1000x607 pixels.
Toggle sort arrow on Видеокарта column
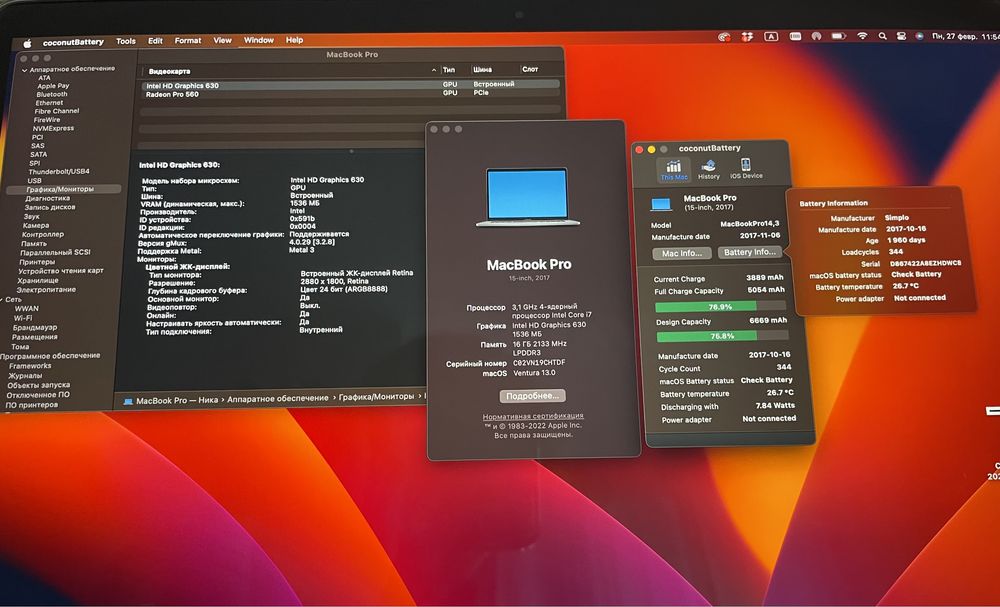[434, 70]
